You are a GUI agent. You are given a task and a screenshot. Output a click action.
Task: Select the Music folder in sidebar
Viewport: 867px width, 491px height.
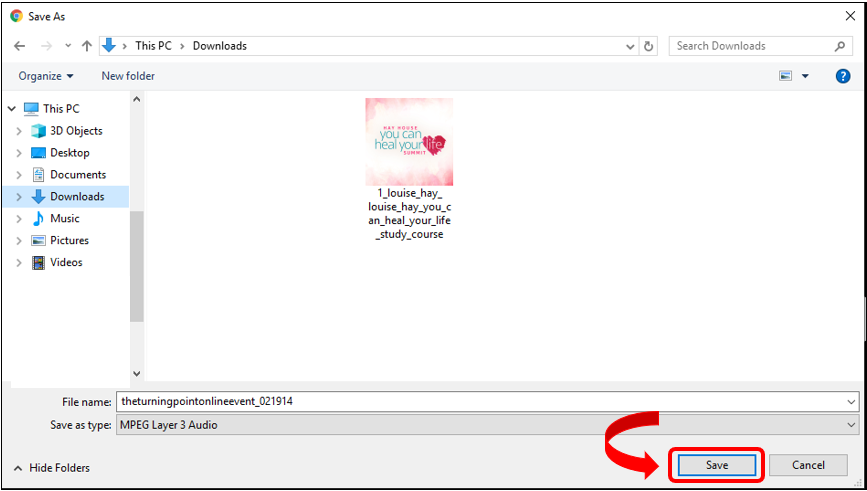64,218
